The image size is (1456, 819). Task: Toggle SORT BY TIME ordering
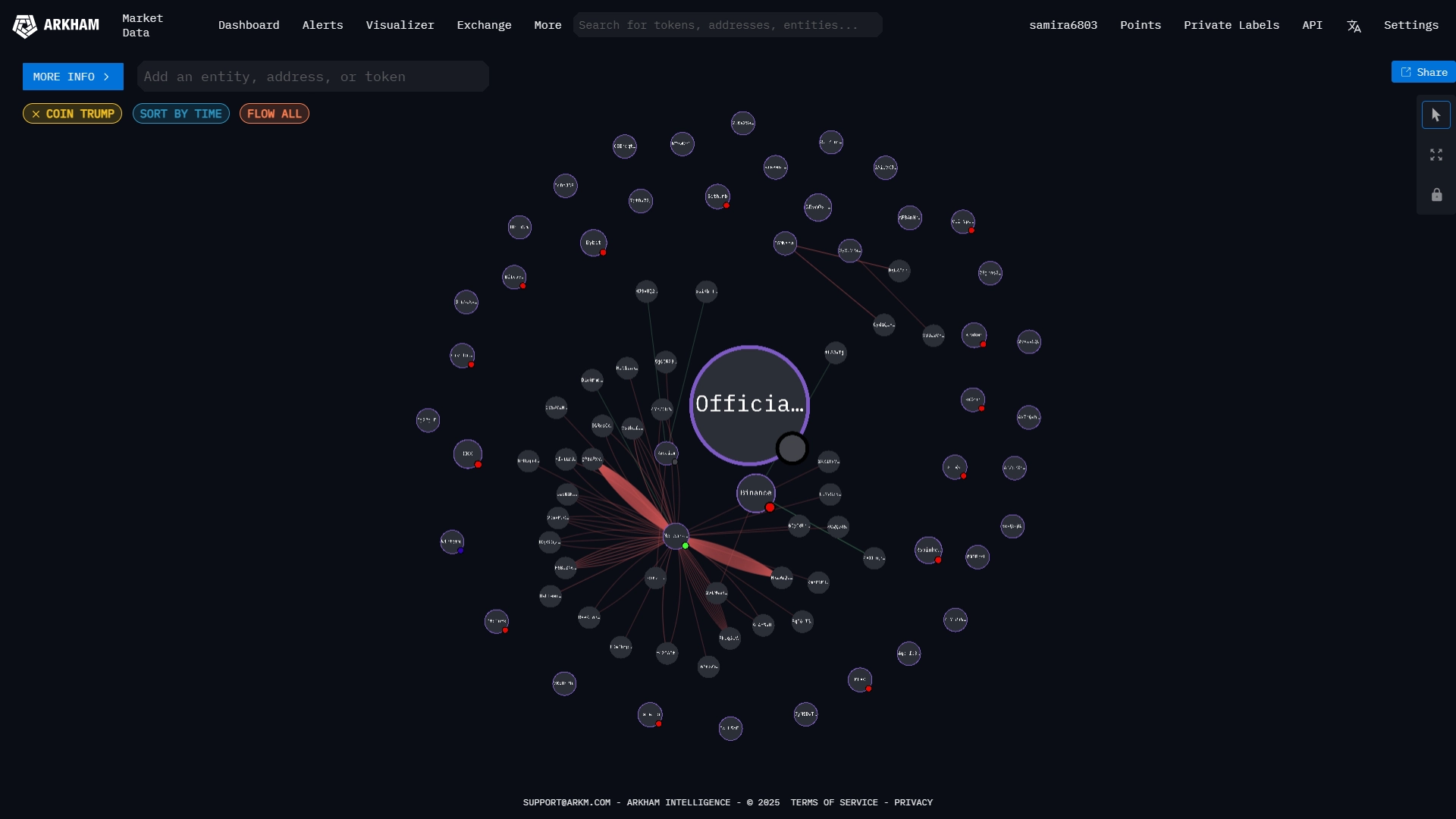tap(181, 113)
